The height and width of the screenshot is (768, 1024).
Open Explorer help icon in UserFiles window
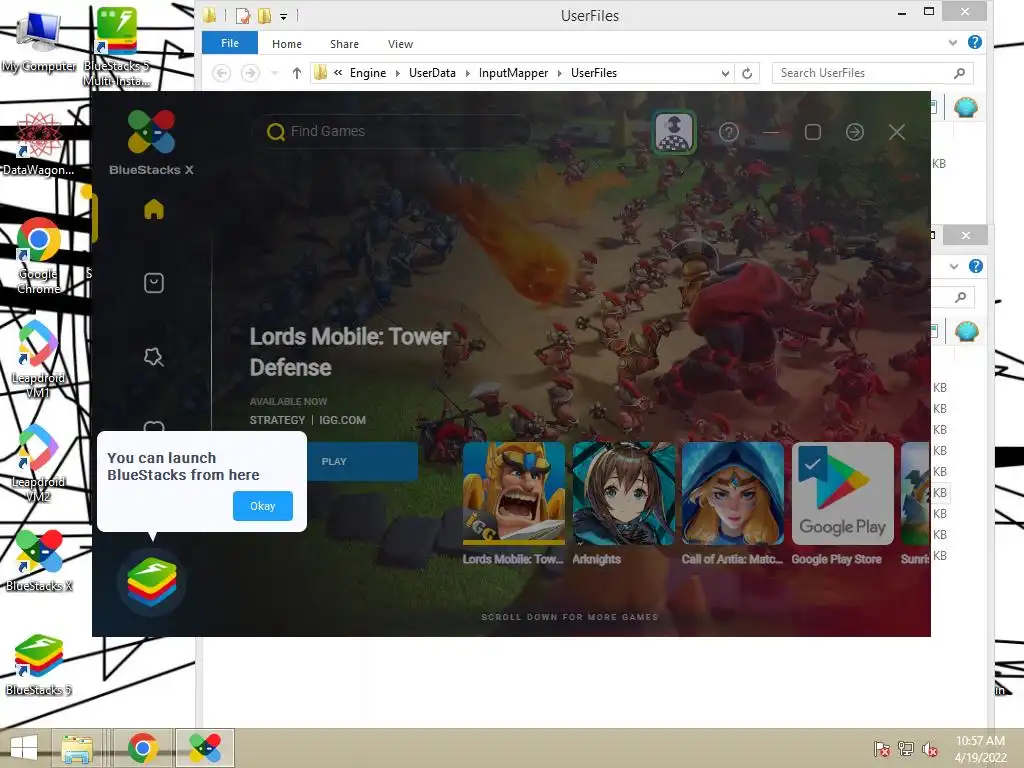click(x=975, y=42)
